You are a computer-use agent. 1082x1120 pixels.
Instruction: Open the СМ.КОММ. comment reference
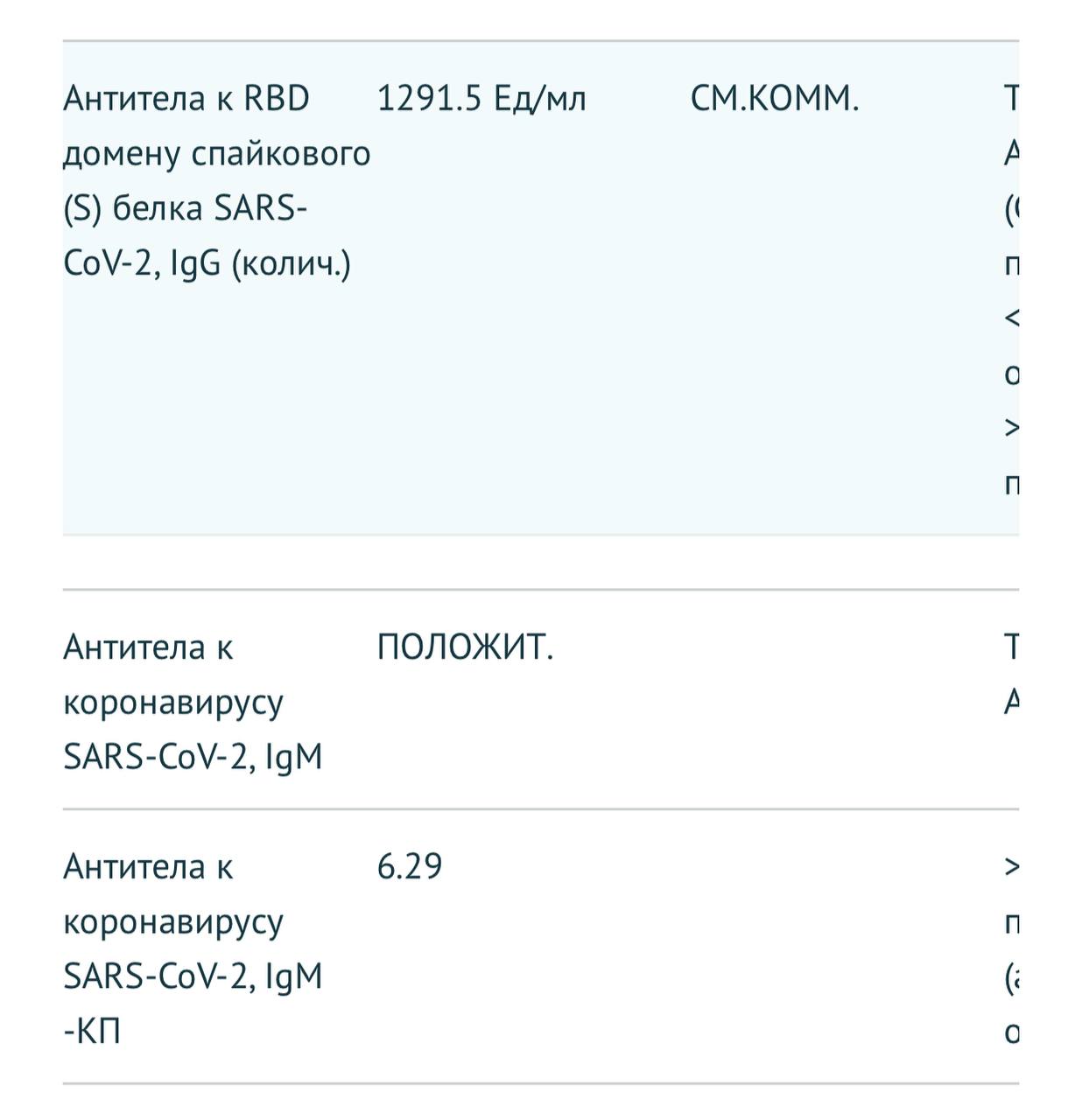(775, 99)
